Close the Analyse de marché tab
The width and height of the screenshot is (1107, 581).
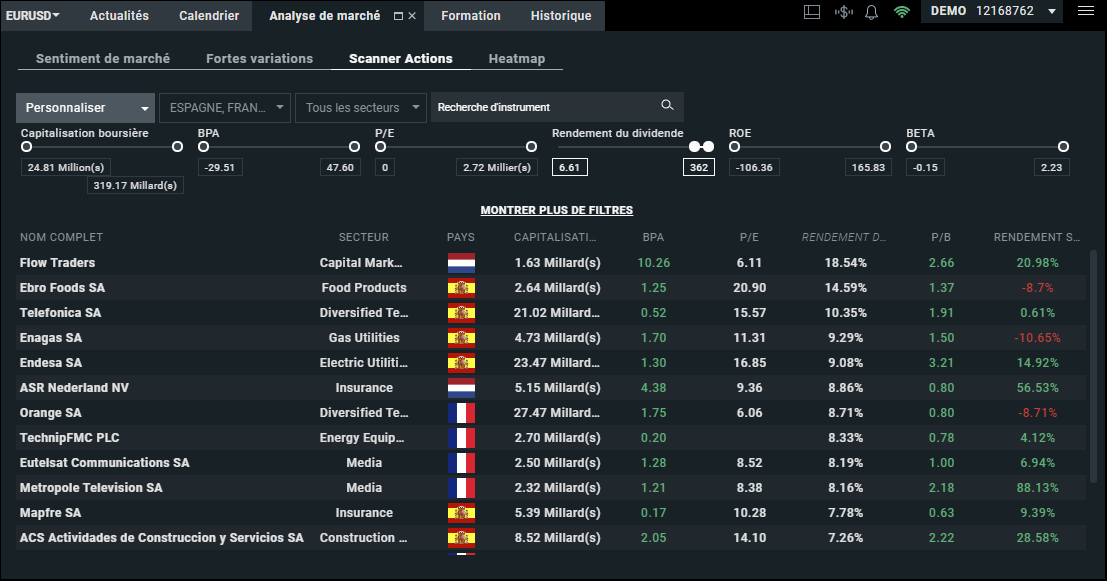click(412, 16)
